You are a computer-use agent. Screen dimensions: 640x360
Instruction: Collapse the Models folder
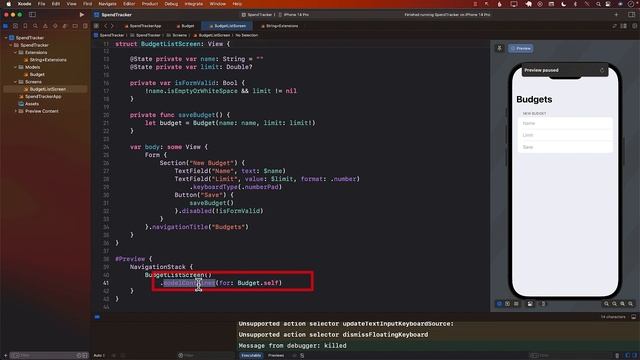16,67
